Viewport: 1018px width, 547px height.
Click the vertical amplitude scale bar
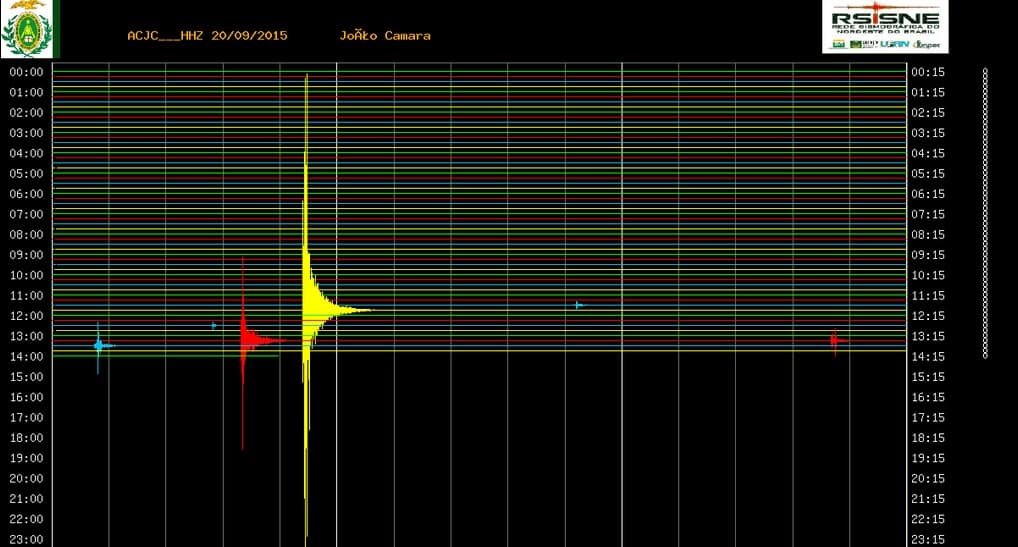pyautogui.click(x=985, y=213)
